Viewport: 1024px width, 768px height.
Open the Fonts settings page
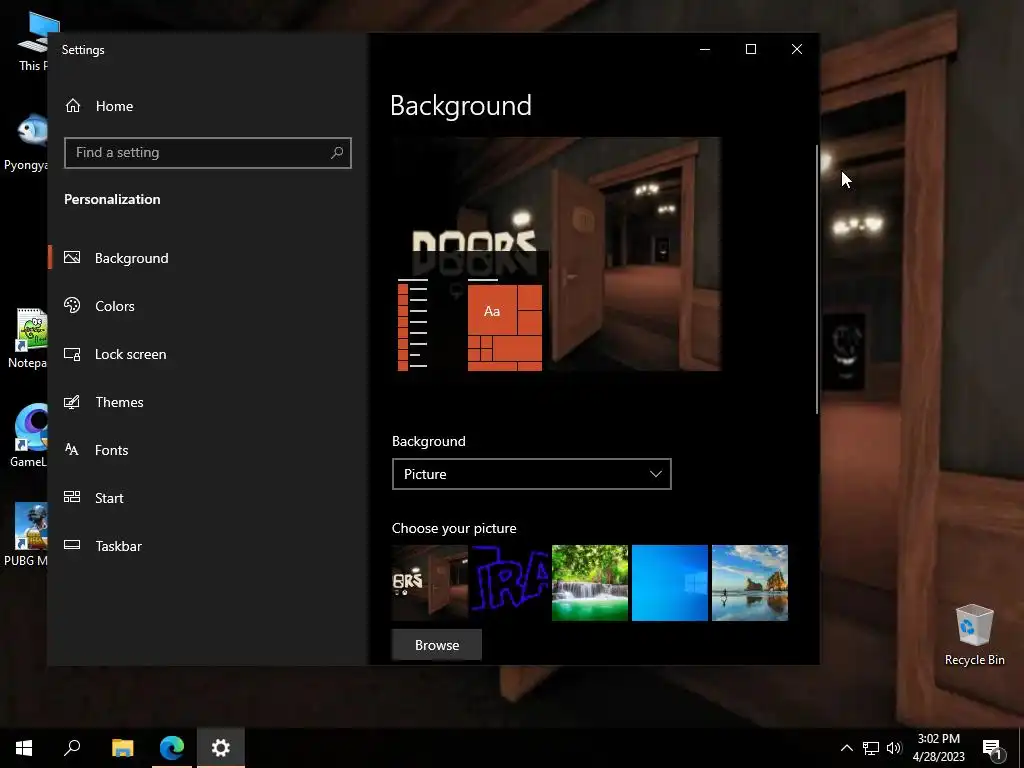(x=209, y=450)
